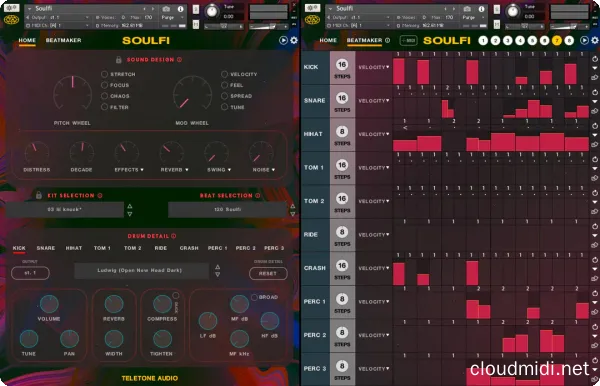
Task: Toggle the lock icon beside Sound Design
Action: 119,60
